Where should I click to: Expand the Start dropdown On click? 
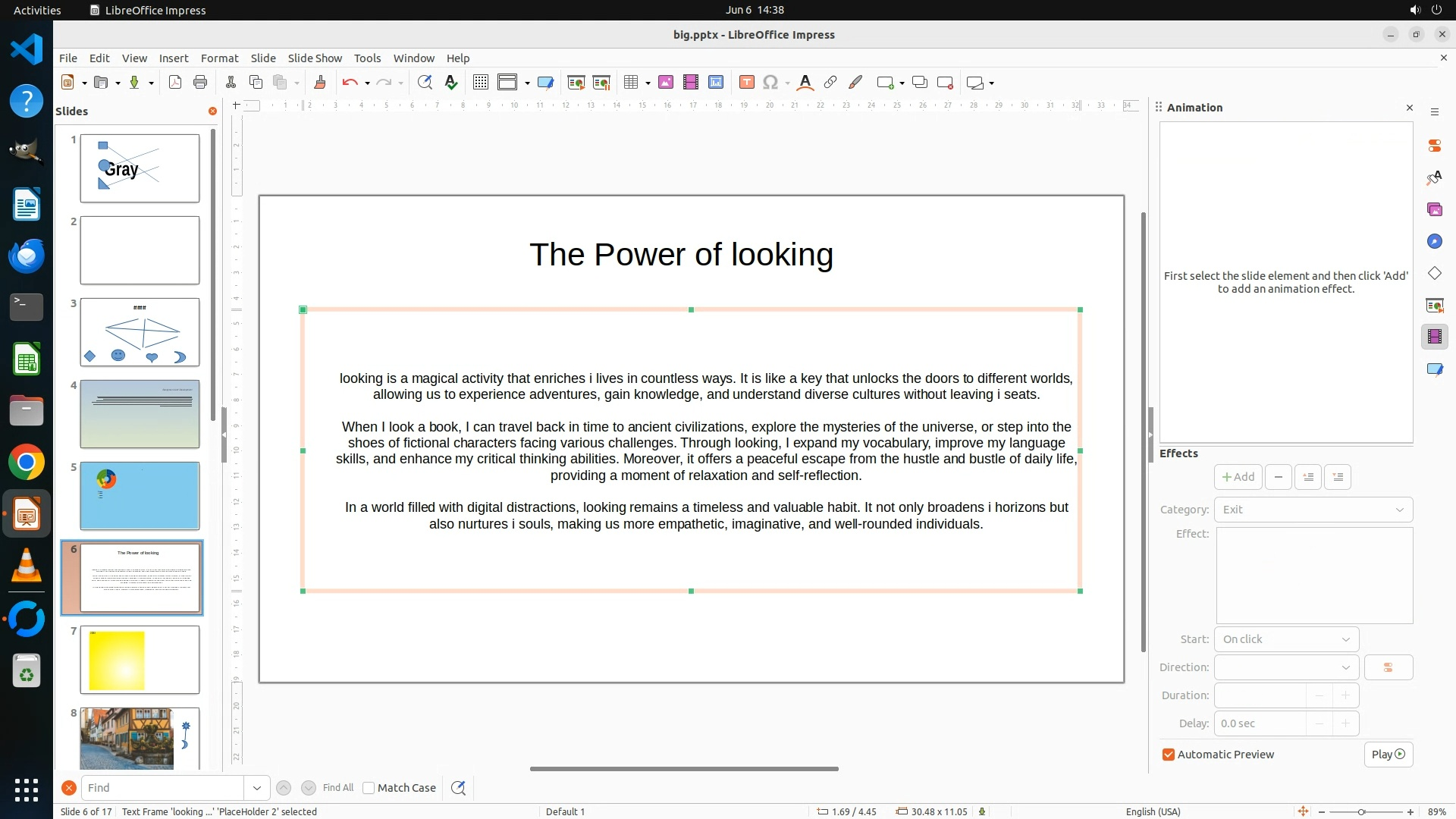pos(1286,639)
